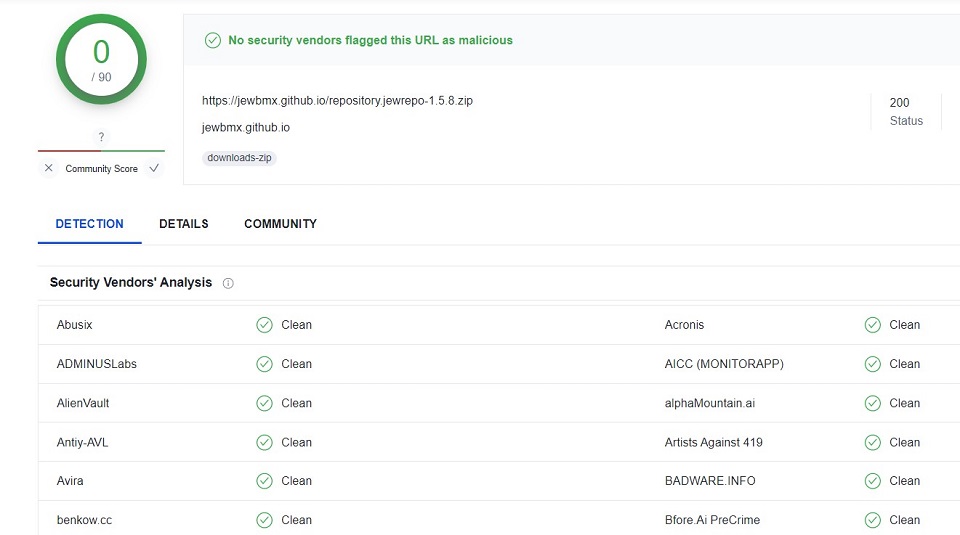
Task: Click the benkow.cc clean checkmark icon
Action: (264, 520)
